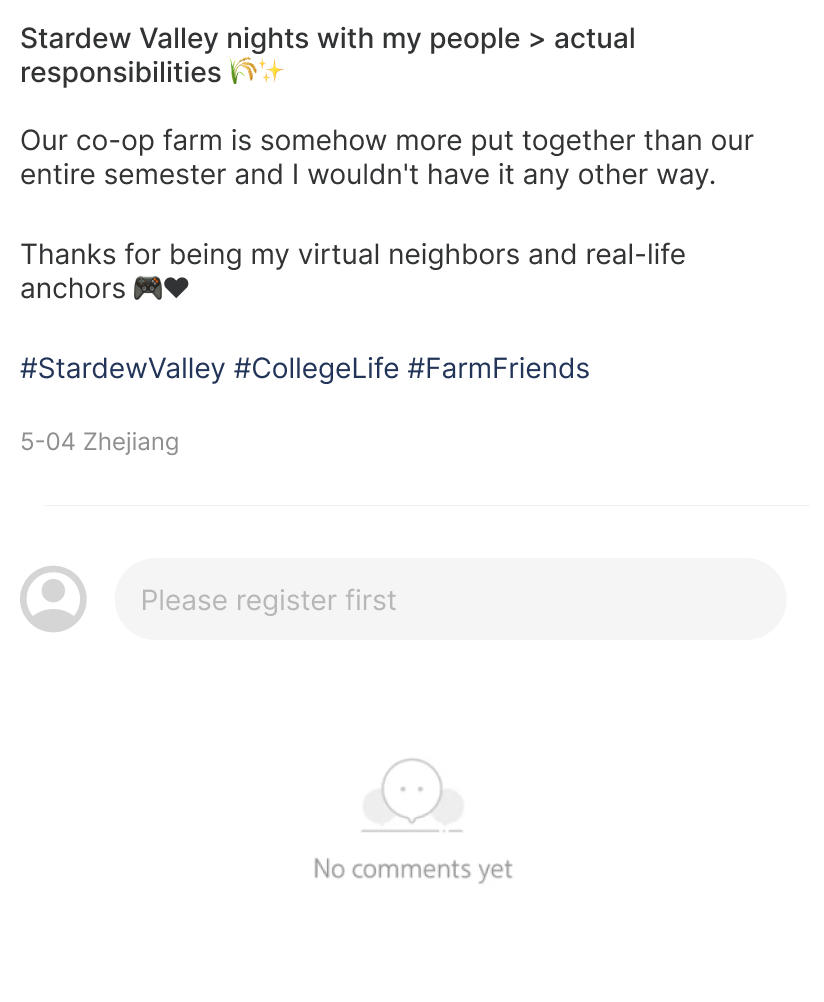Tap the "Thanks for being my virtual neighbors" line
This screenshot has width=824, height=1002.
click(353, 254)
